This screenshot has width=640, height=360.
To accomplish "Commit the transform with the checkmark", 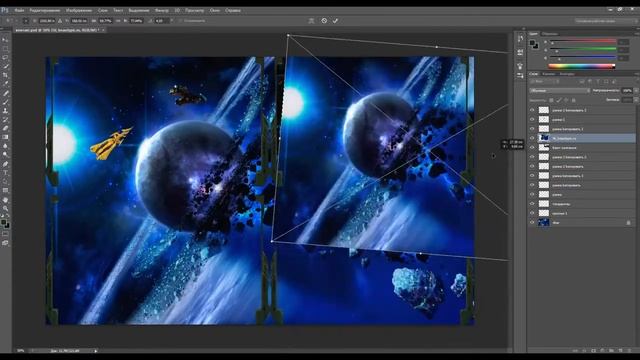I will pyautogui.click(x=335, y=20).
